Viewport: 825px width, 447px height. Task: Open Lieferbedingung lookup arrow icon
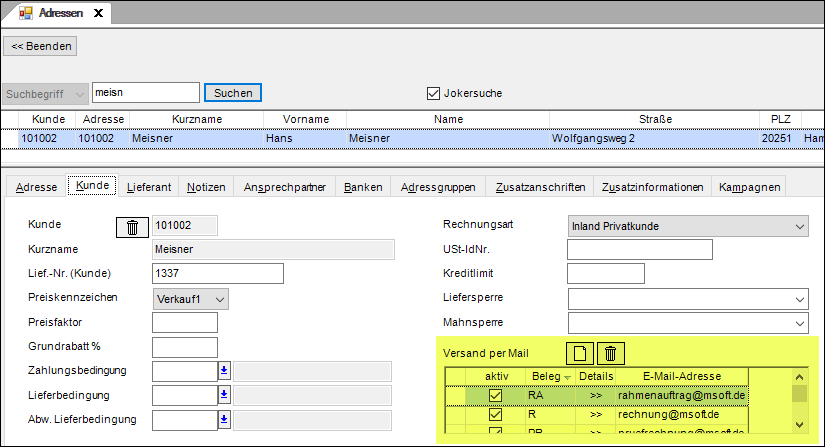(224, 395)
